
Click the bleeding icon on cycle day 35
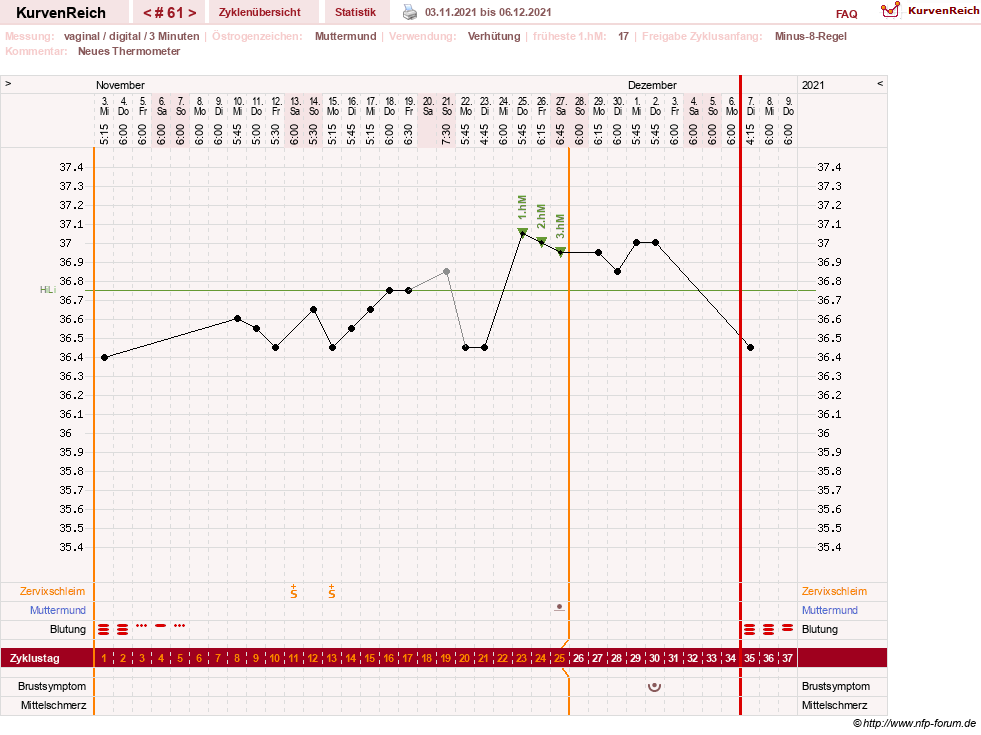click(x=750, y=629)
